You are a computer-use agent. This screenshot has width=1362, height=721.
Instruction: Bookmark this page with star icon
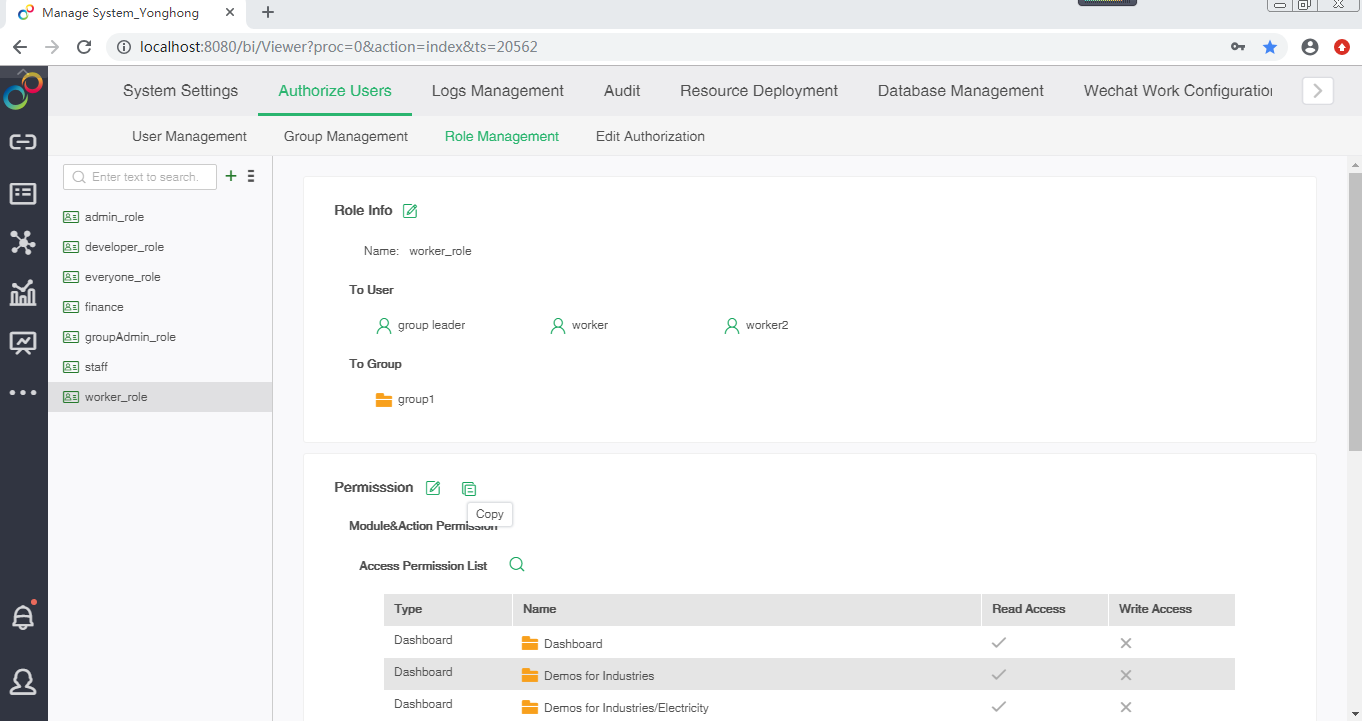pos(1270,47)
